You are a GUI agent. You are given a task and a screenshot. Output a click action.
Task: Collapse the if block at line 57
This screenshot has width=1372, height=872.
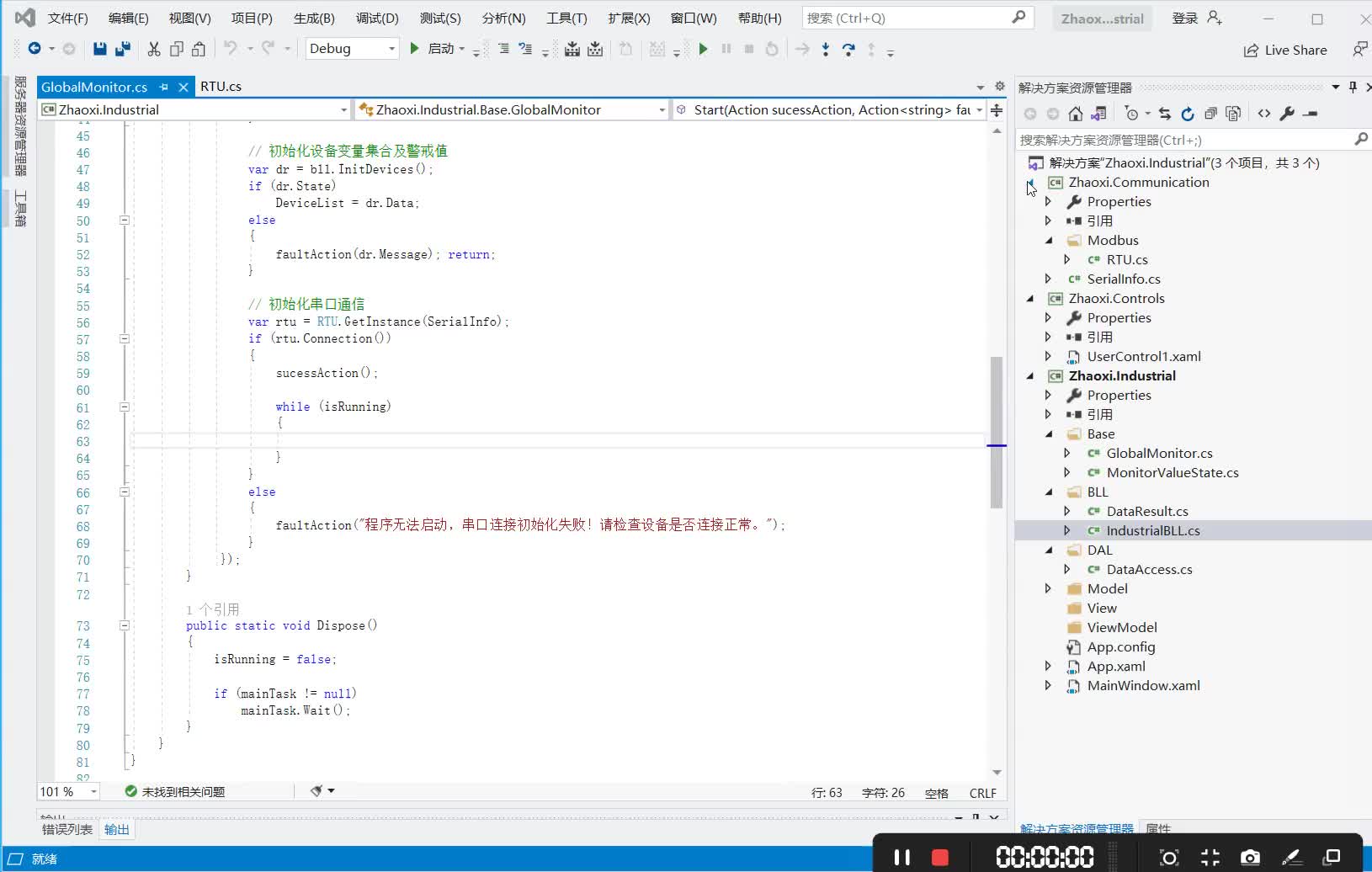click(x=125, y=339)
